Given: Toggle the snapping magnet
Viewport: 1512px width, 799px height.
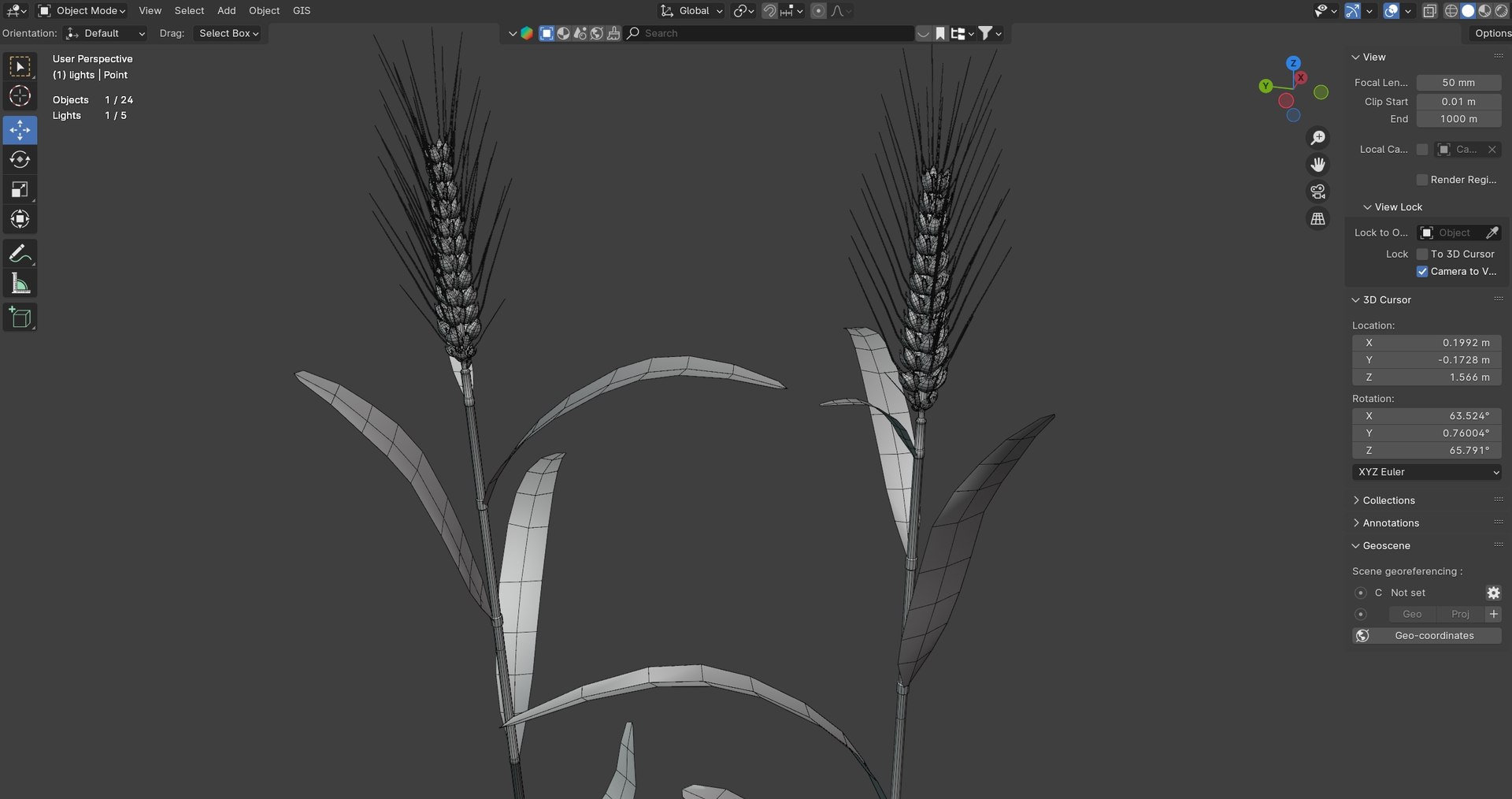Looking at the screenshot, I should (x=769, y=11).
